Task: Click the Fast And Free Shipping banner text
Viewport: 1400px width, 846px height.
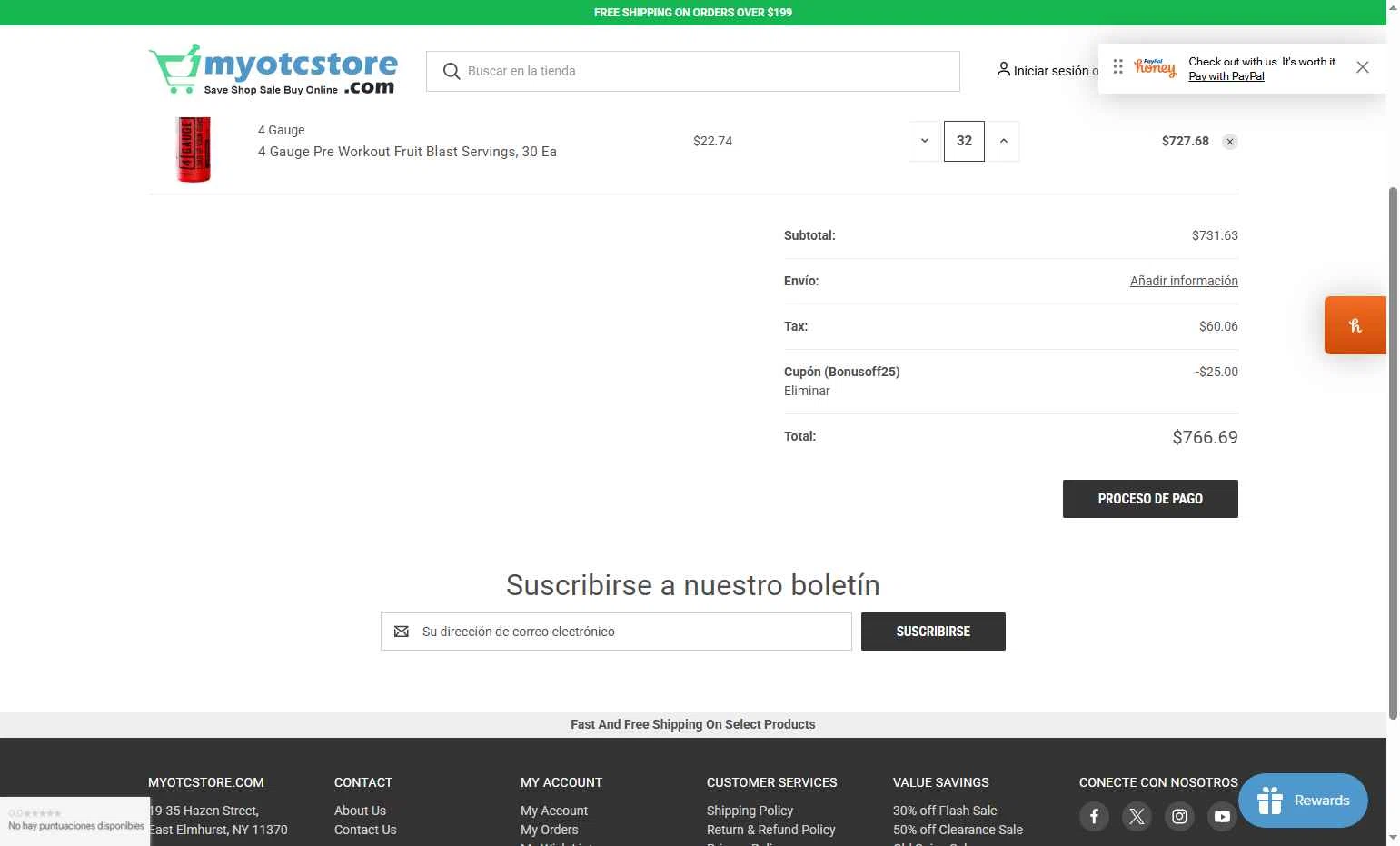Action: [x=693, y=724]
